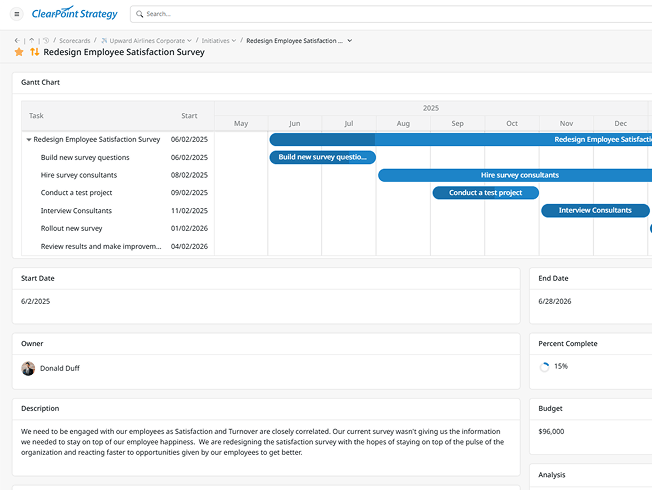The height and width of the screenshot is (490, 652).
Task: Select the Hire survey consultants task row
Action: 118,175
